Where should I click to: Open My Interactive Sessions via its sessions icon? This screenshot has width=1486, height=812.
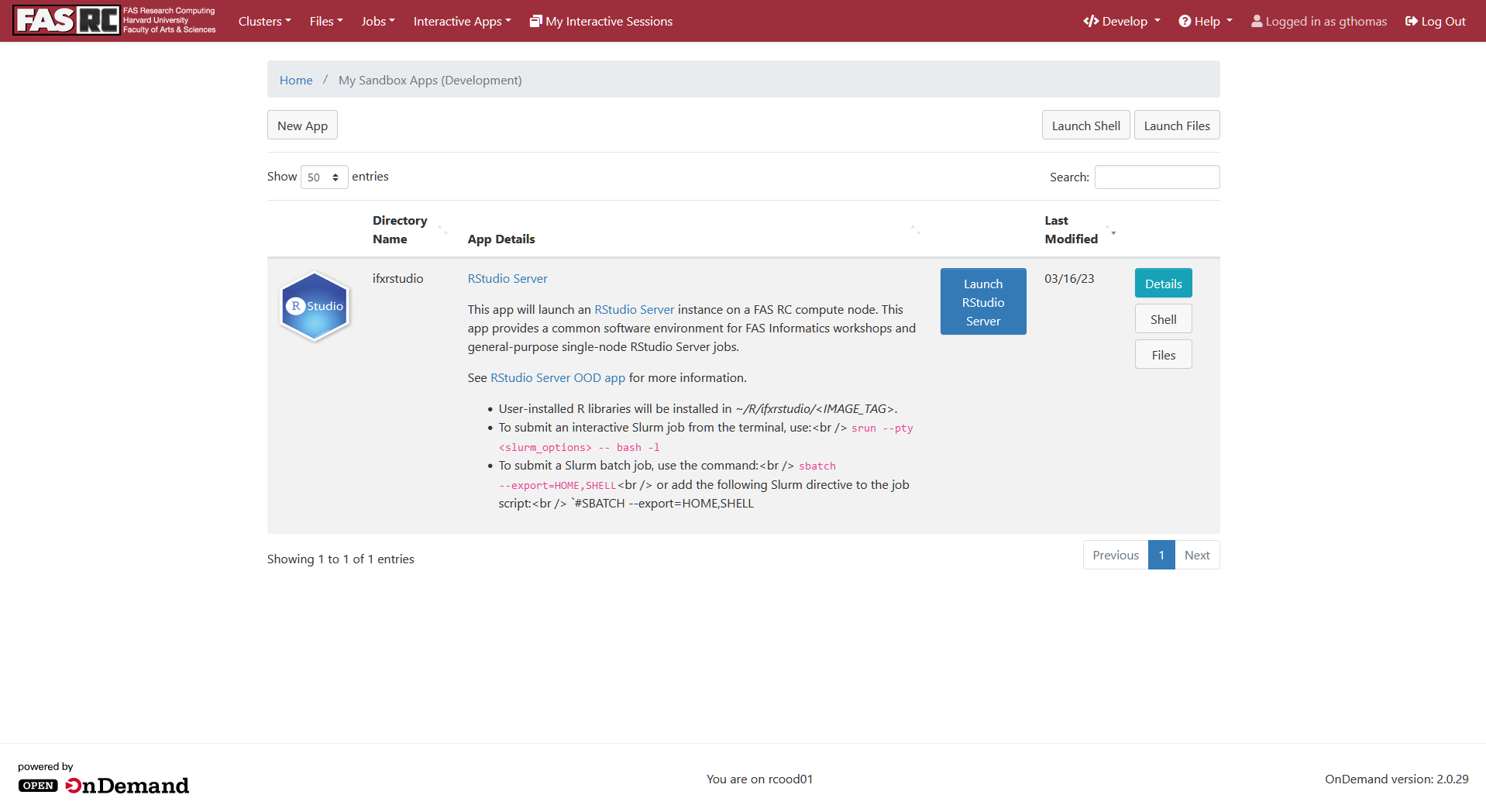[x=535, y=21]
